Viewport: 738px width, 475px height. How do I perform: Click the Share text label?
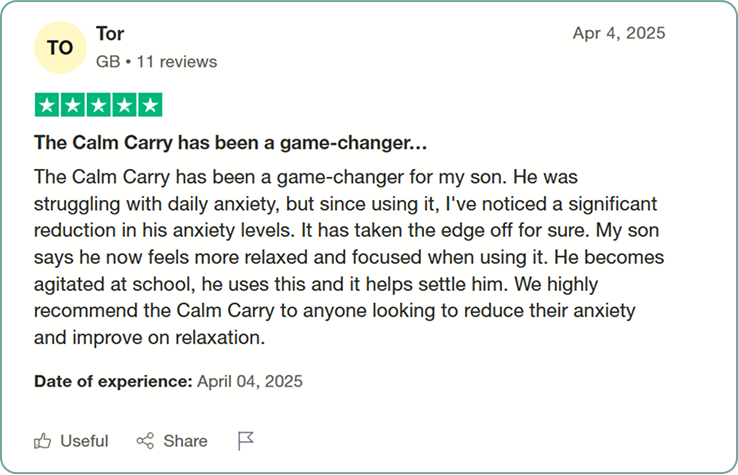[x=185, y=441]
